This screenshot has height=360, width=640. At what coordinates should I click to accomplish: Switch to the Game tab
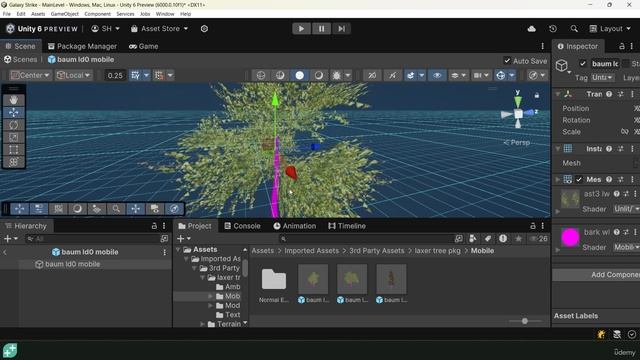[x=144, y=46]
